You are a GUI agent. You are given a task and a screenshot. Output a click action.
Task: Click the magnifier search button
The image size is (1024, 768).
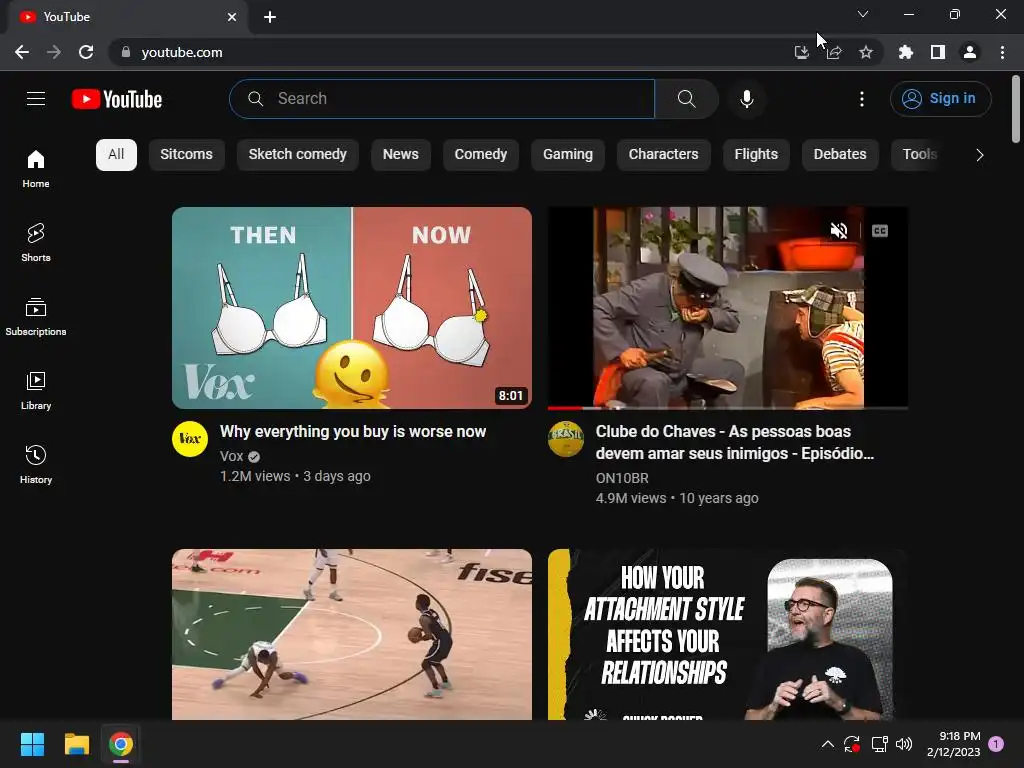click(x=686, y=99)
